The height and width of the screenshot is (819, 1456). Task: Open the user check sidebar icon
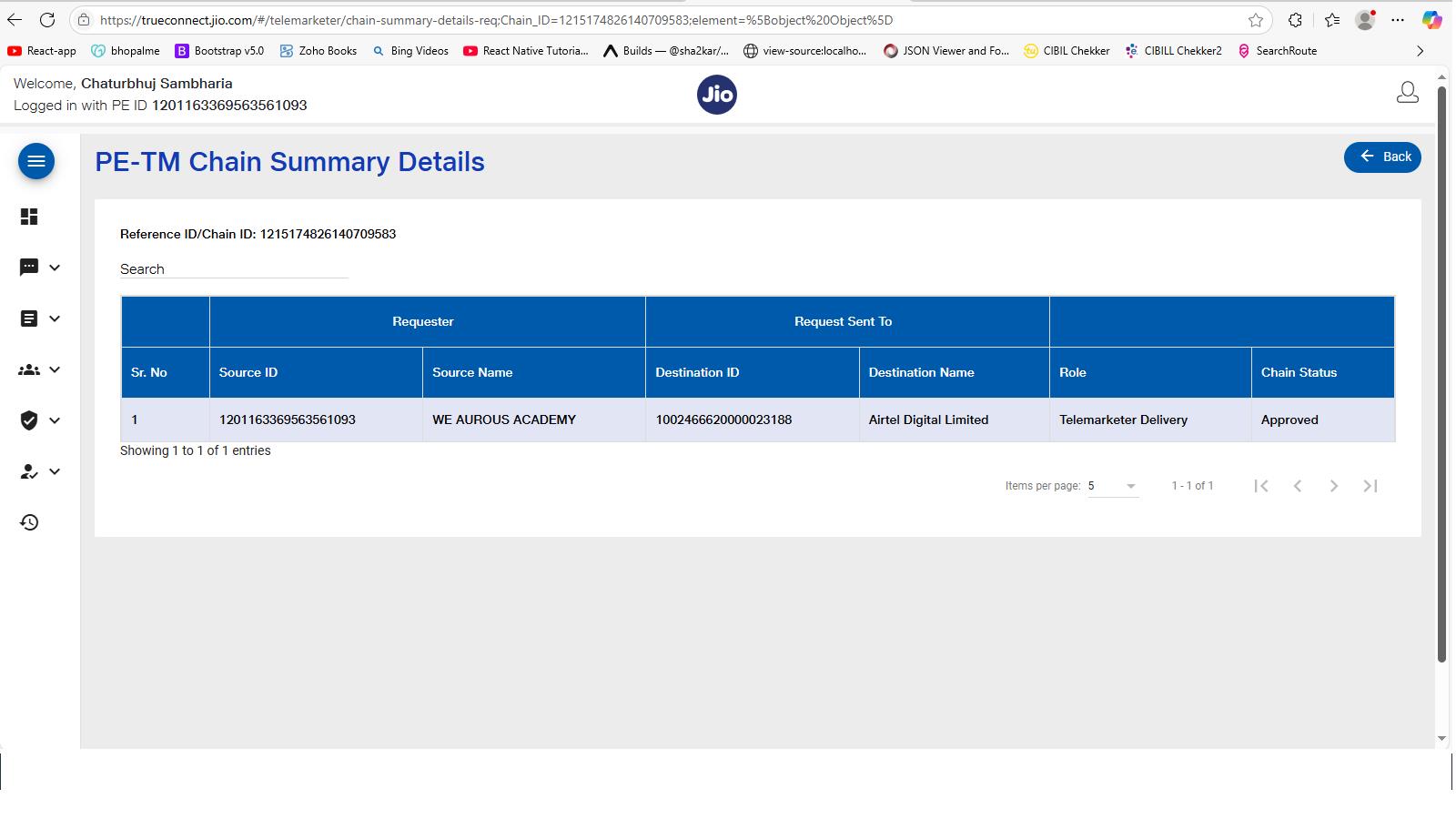pos(29,471)
